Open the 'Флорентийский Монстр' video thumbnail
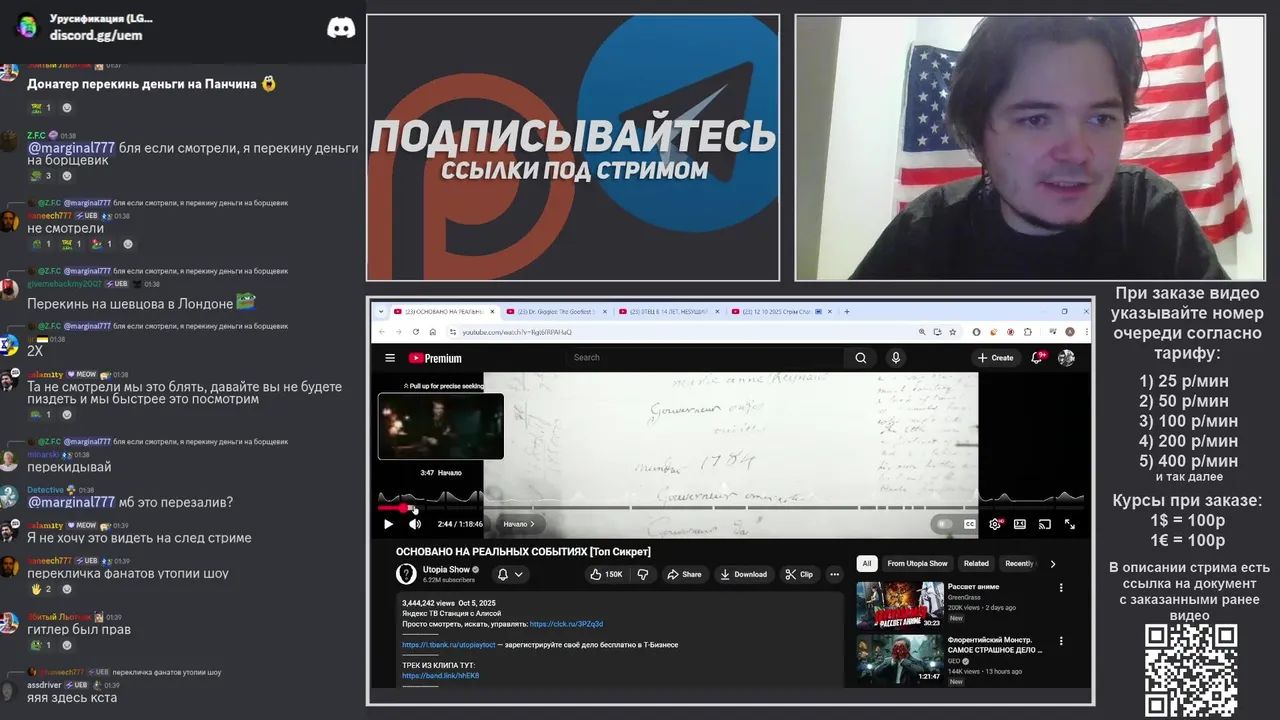1280x720 pixels. [x=899, y=658]
